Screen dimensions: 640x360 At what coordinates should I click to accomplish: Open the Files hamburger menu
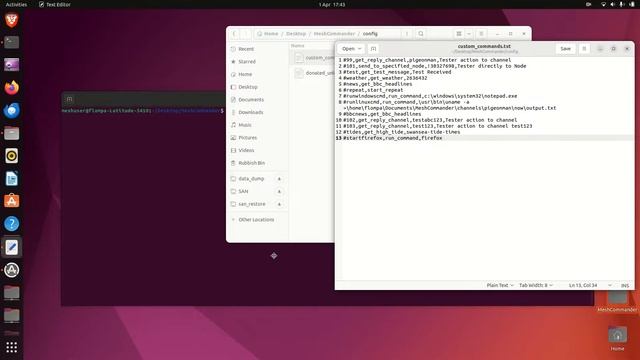(481, 33)
